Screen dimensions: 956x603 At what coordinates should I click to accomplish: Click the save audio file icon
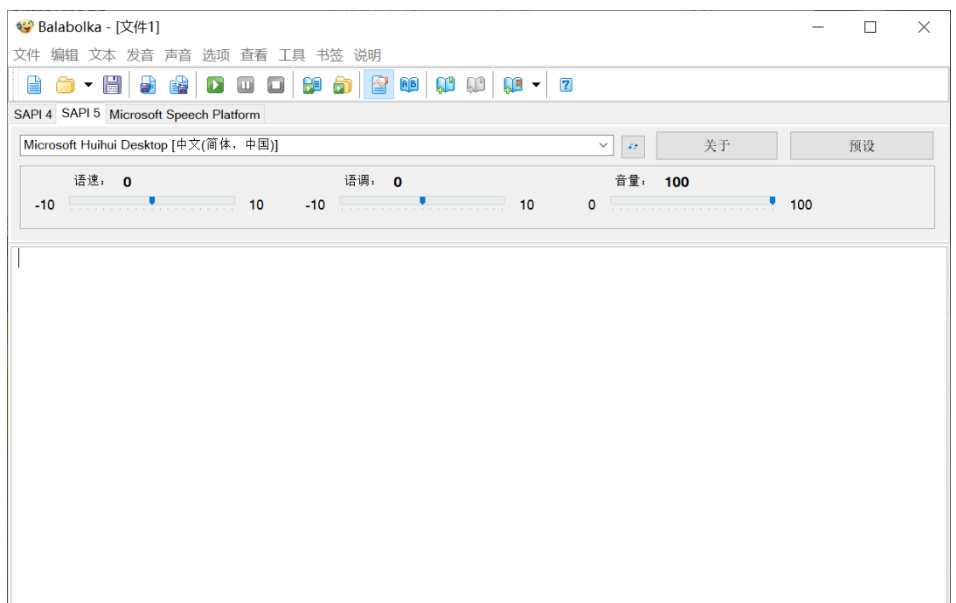point(148,85)
